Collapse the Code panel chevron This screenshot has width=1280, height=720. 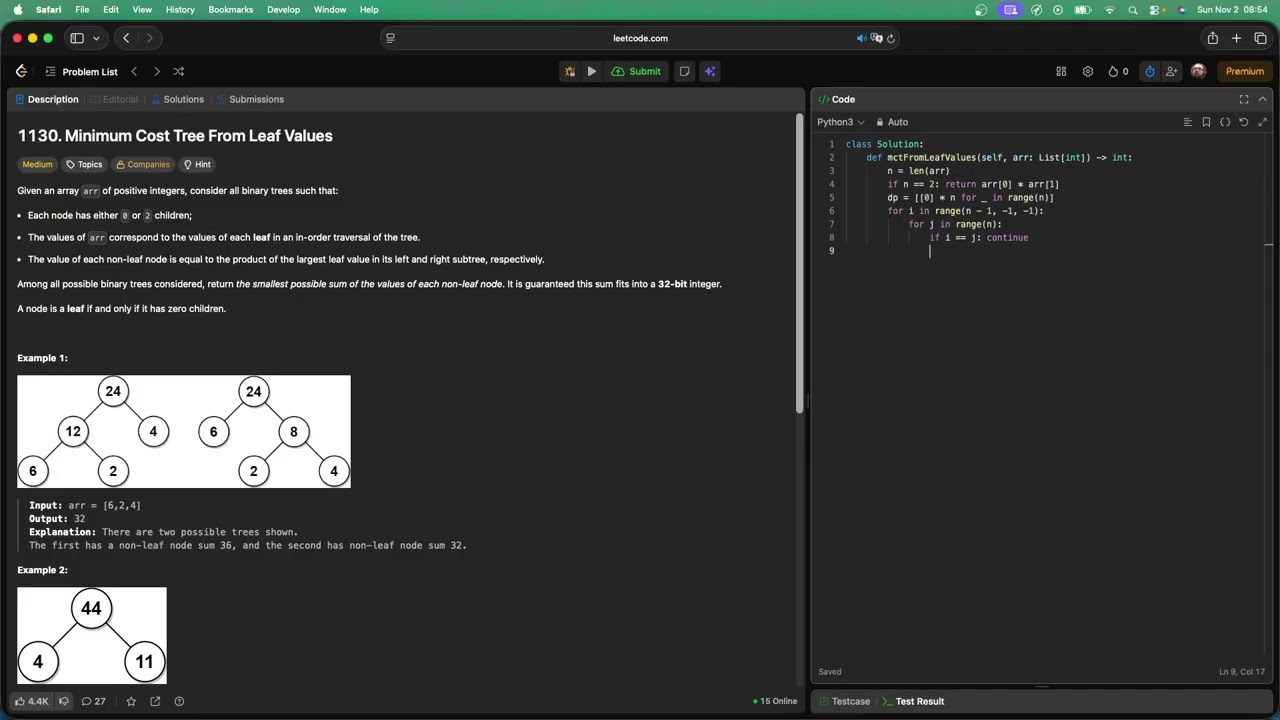[1262, 99]
